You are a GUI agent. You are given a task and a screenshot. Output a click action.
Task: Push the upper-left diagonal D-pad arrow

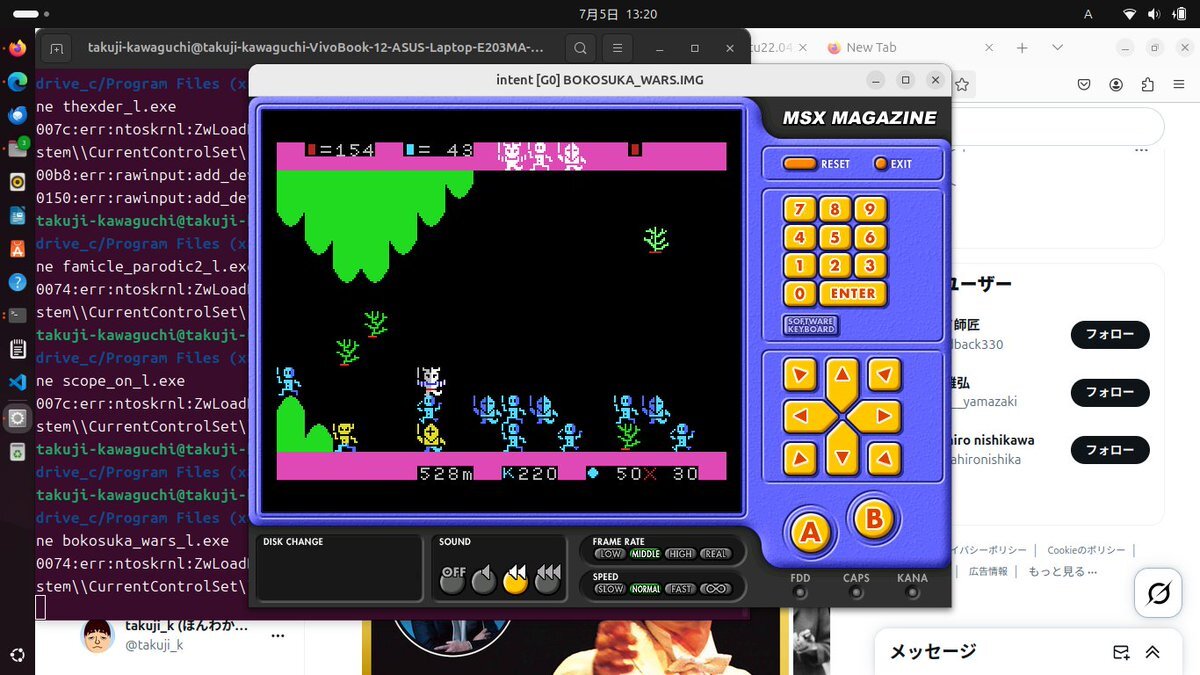[x=800, y=375]
